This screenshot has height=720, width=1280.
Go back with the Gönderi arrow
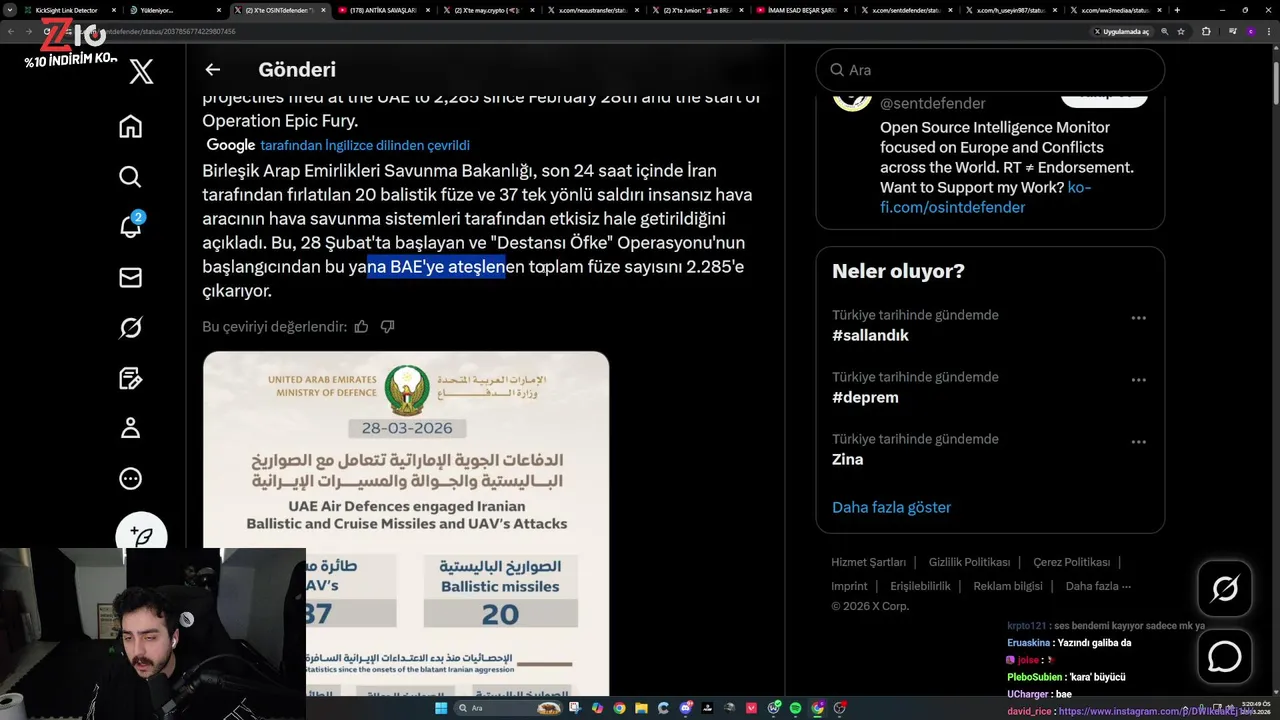[x=212, y=69]
